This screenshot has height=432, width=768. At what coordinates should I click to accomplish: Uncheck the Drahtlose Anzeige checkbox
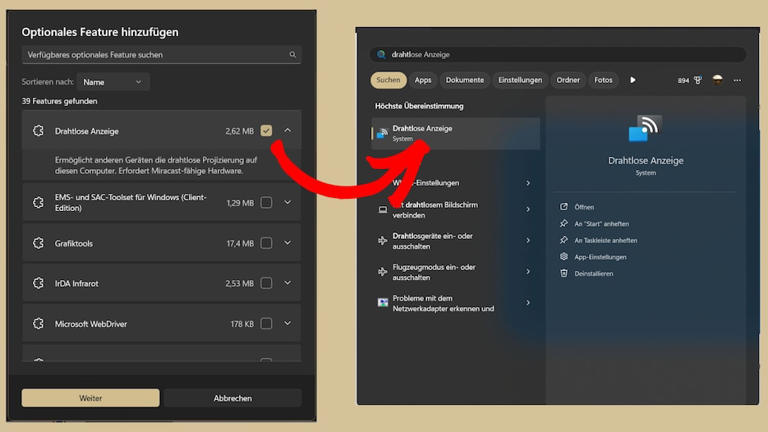pyautogui.click(x=266, y=131)
